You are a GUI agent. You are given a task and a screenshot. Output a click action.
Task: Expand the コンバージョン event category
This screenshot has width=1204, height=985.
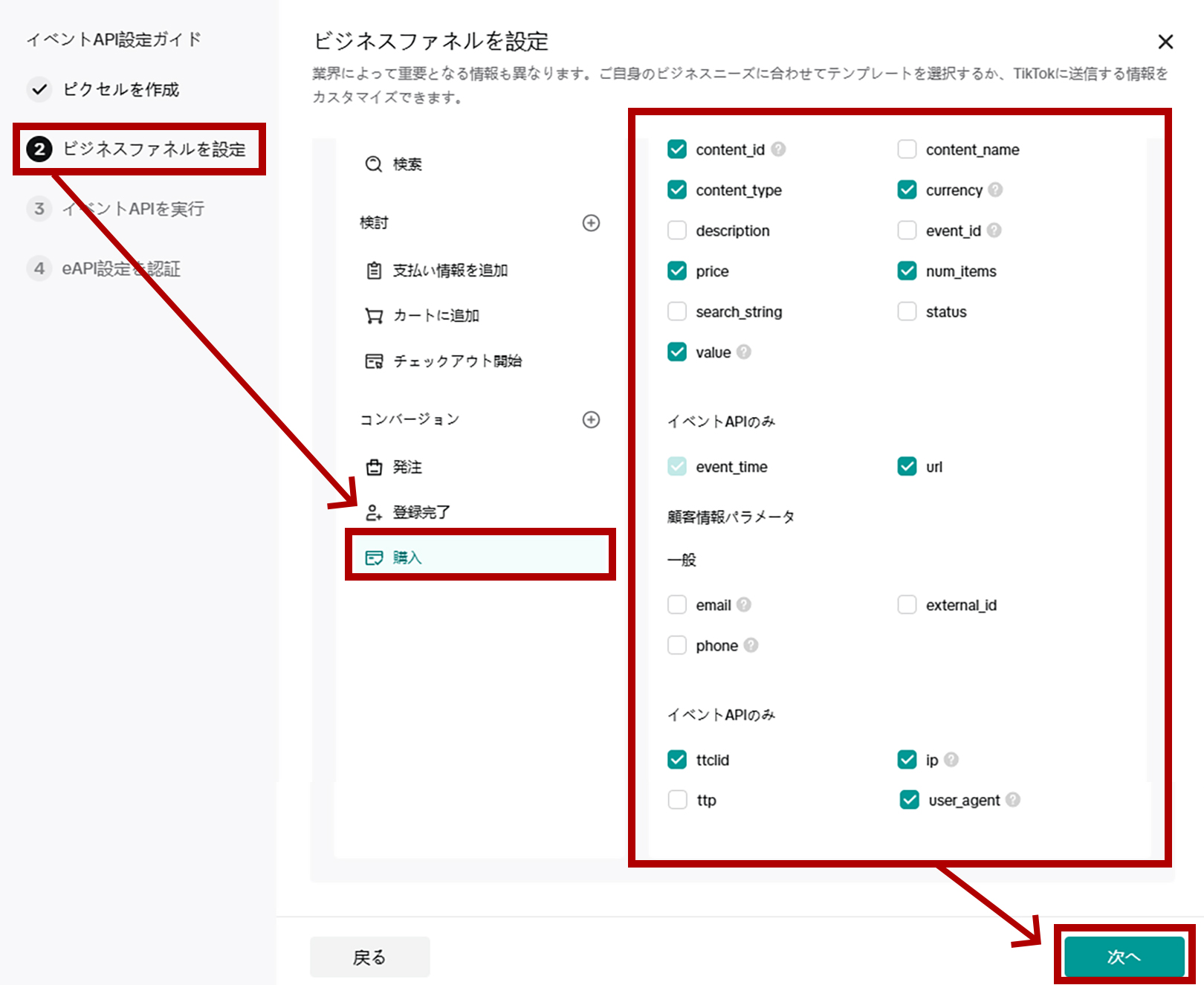click(591, 419)
